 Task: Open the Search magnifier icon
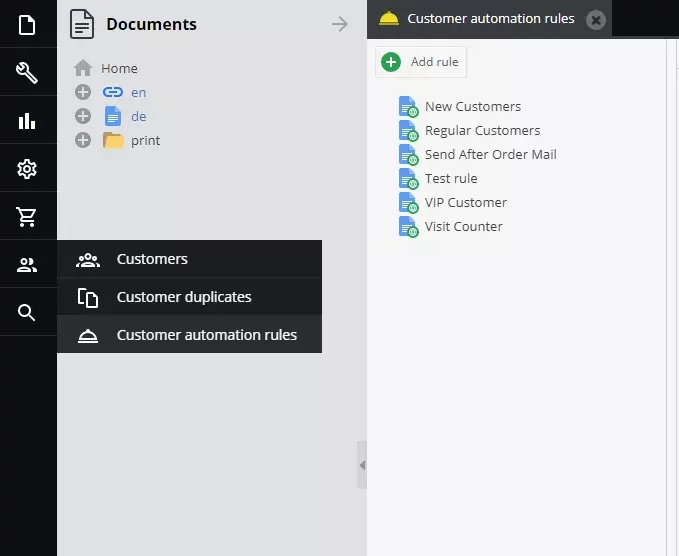pyautogui.click(x=27, y=313)
